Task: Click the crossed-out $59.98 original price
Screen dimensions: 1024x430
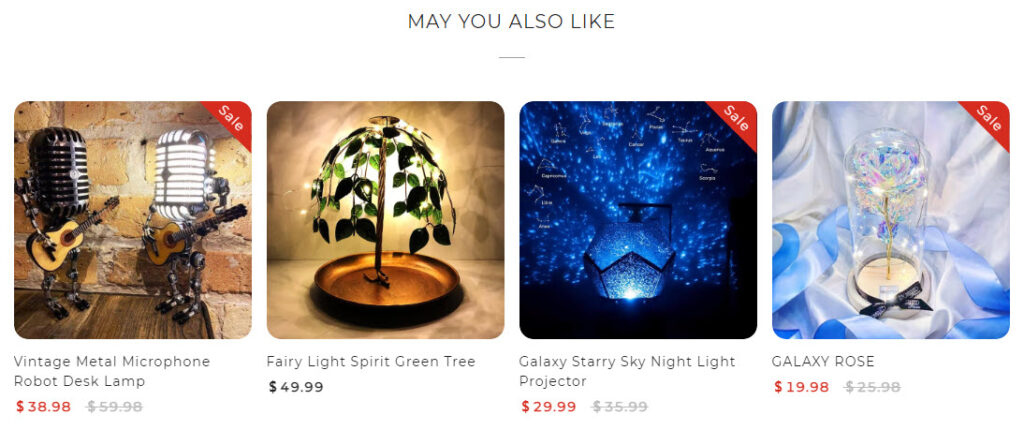Action: click(x=114, y=406)
